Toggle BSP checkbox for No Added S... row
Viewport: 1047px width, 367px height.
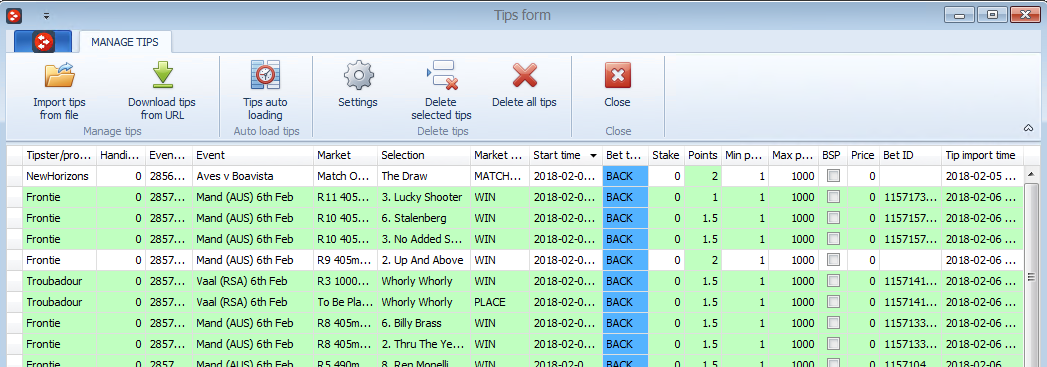point(833,240)
